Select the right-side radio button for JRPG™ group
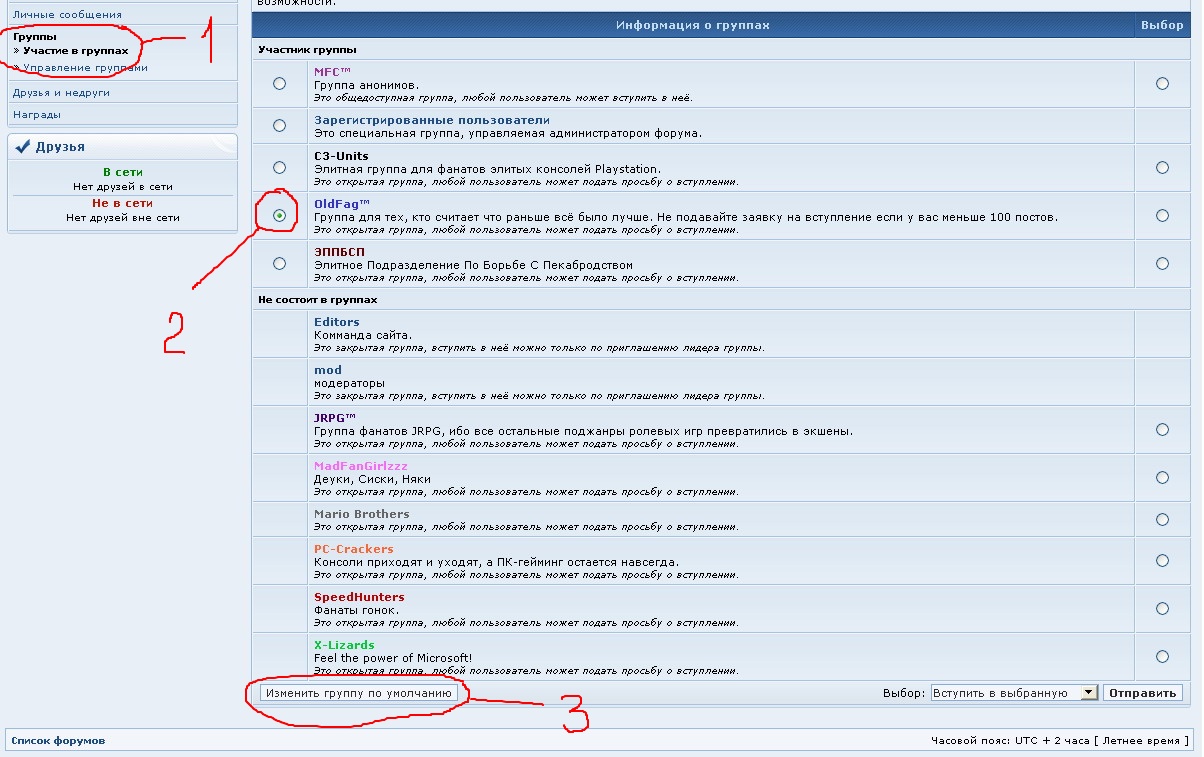1204x757 pixels. tap(1162, 430)
